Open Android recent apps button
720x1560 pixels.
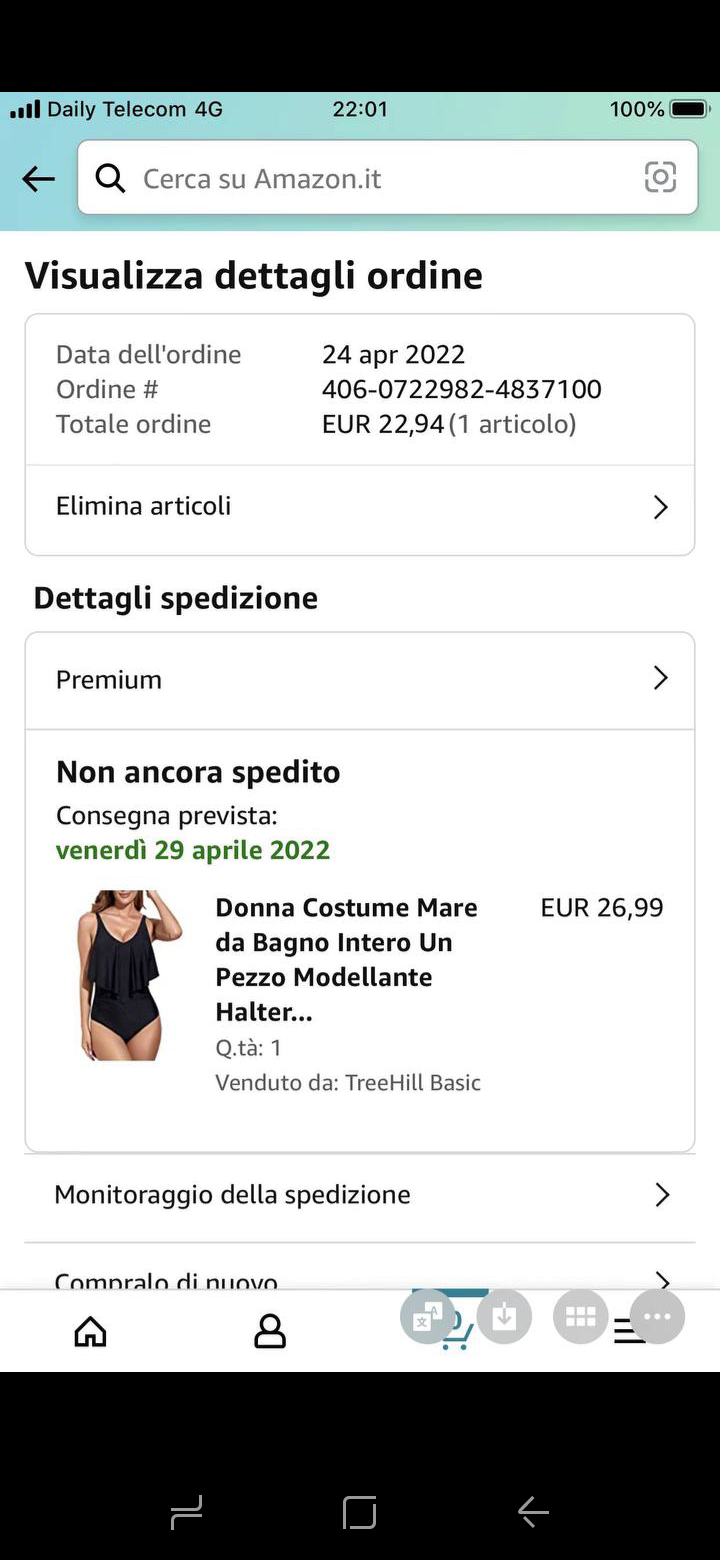(x=187, y=1512)
